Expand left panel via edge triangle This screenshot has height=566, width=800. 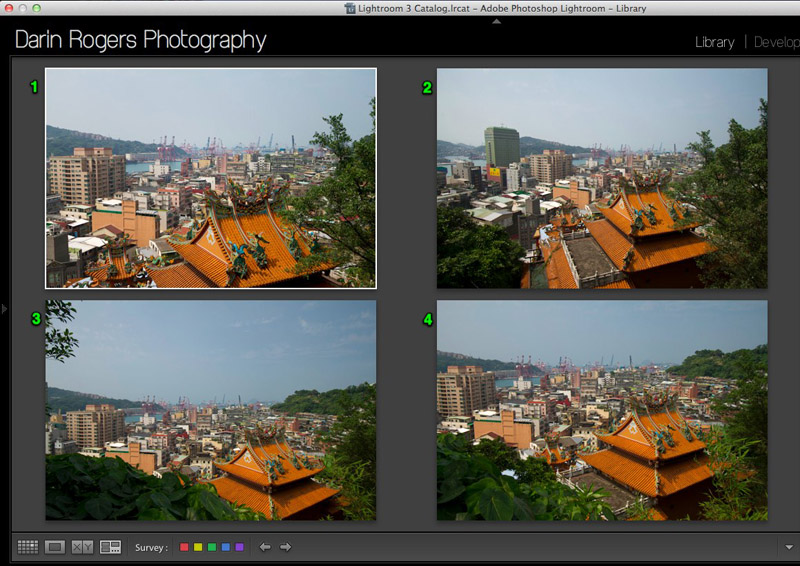[x=4, y=309]
